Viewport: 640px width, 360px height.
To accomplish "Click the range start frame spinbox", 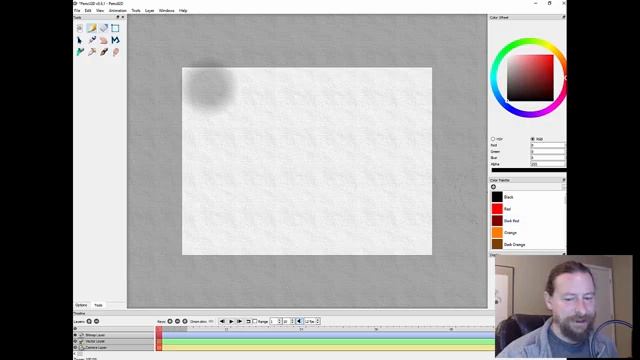I will pos(276,321).
